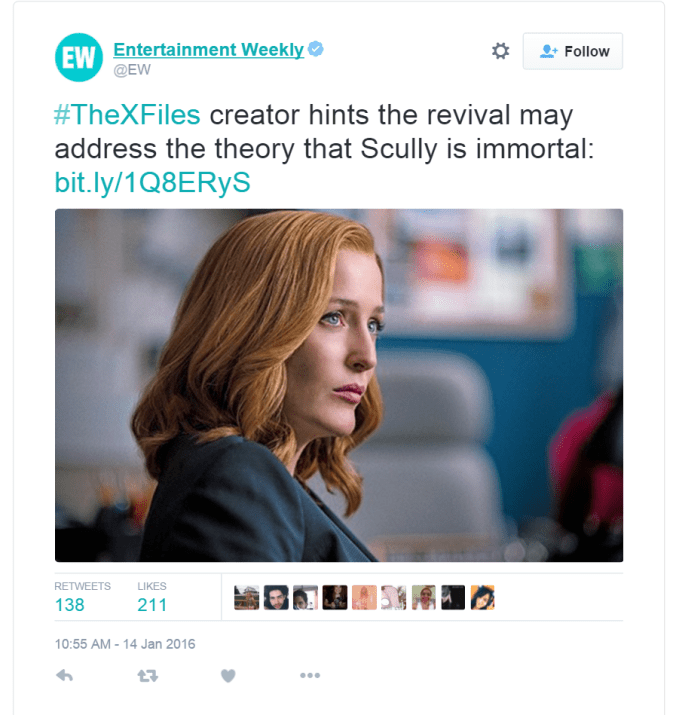Image resolution: width=676 pixels, height=715 pixels.
Task: Show the 138 retweets list
Action: (82, 597)
